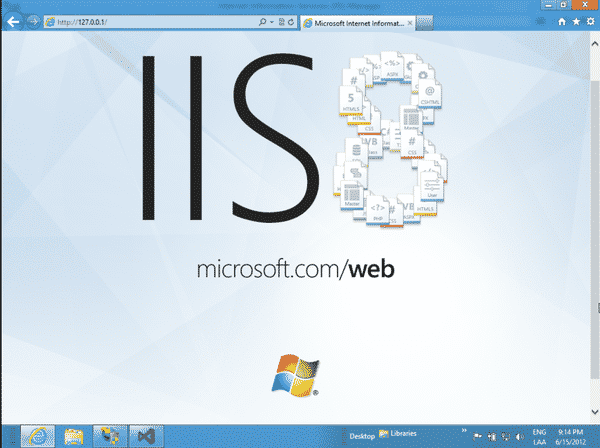Open File Explorer from the taskbar

click(x=74, y=436)
